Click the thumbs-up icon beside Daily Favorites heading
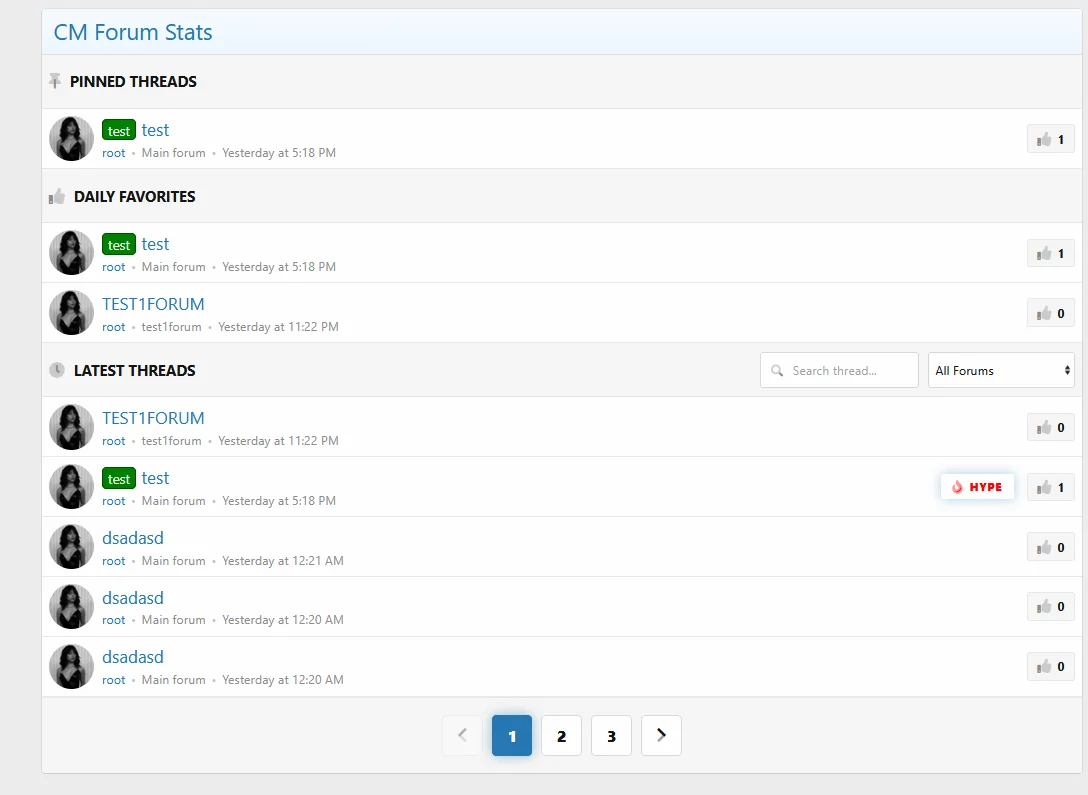Viewport: 1088px width, 795px height. pyautogui.click(x=57, y=197)
